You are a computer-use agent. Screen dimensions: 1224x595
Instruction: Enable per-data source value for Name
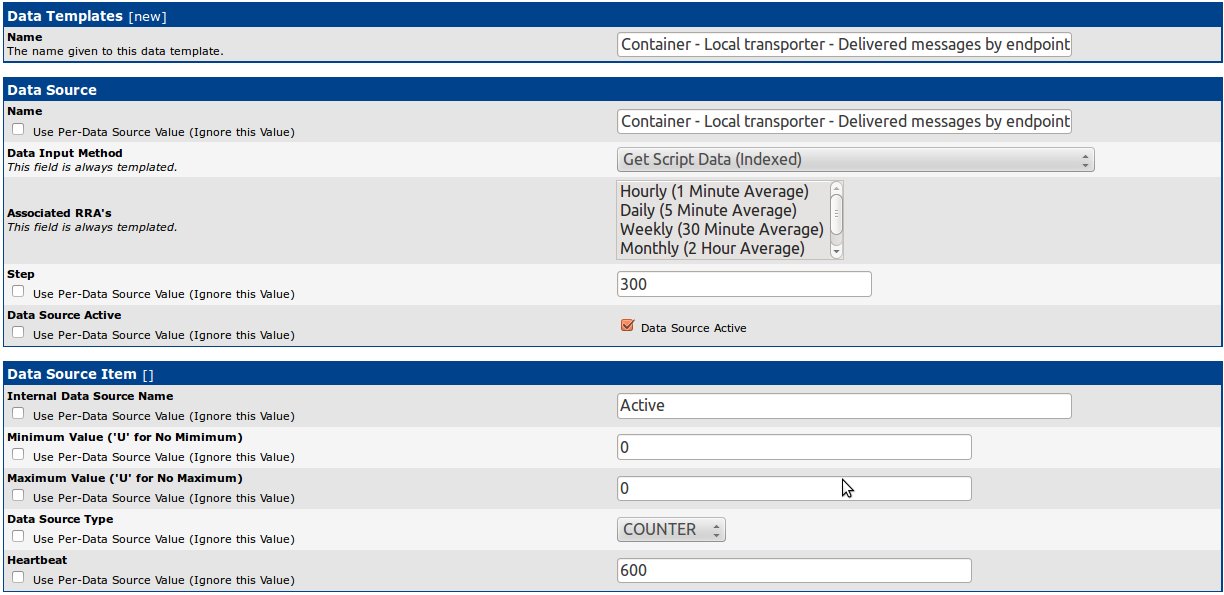(18, 130)
